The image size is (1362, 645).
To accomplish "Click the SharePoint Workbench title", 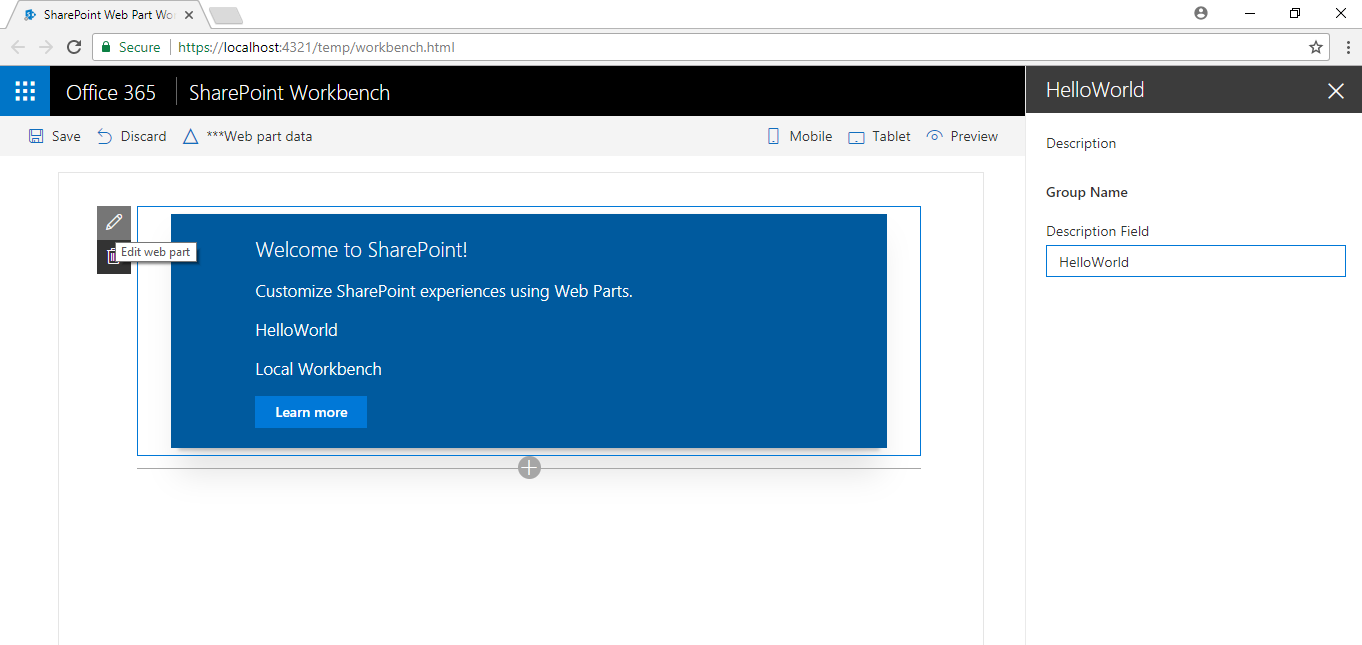I will tap(289, 93).
